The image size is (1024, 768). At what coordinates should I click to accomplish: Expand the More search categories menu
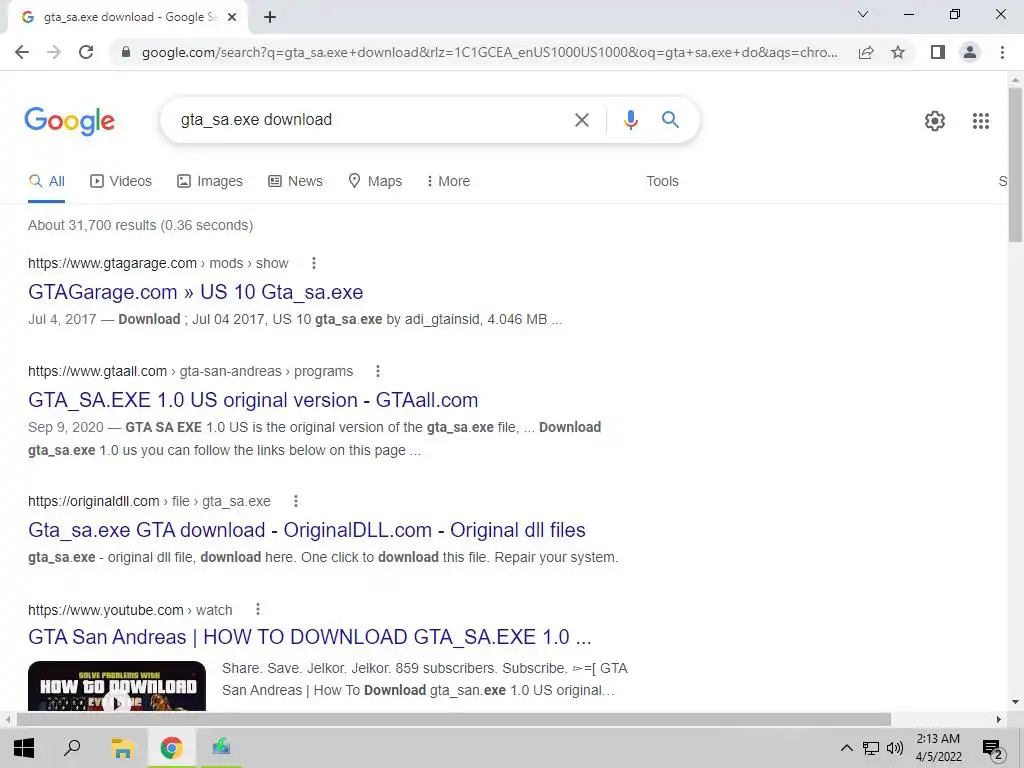coord(448,182)
